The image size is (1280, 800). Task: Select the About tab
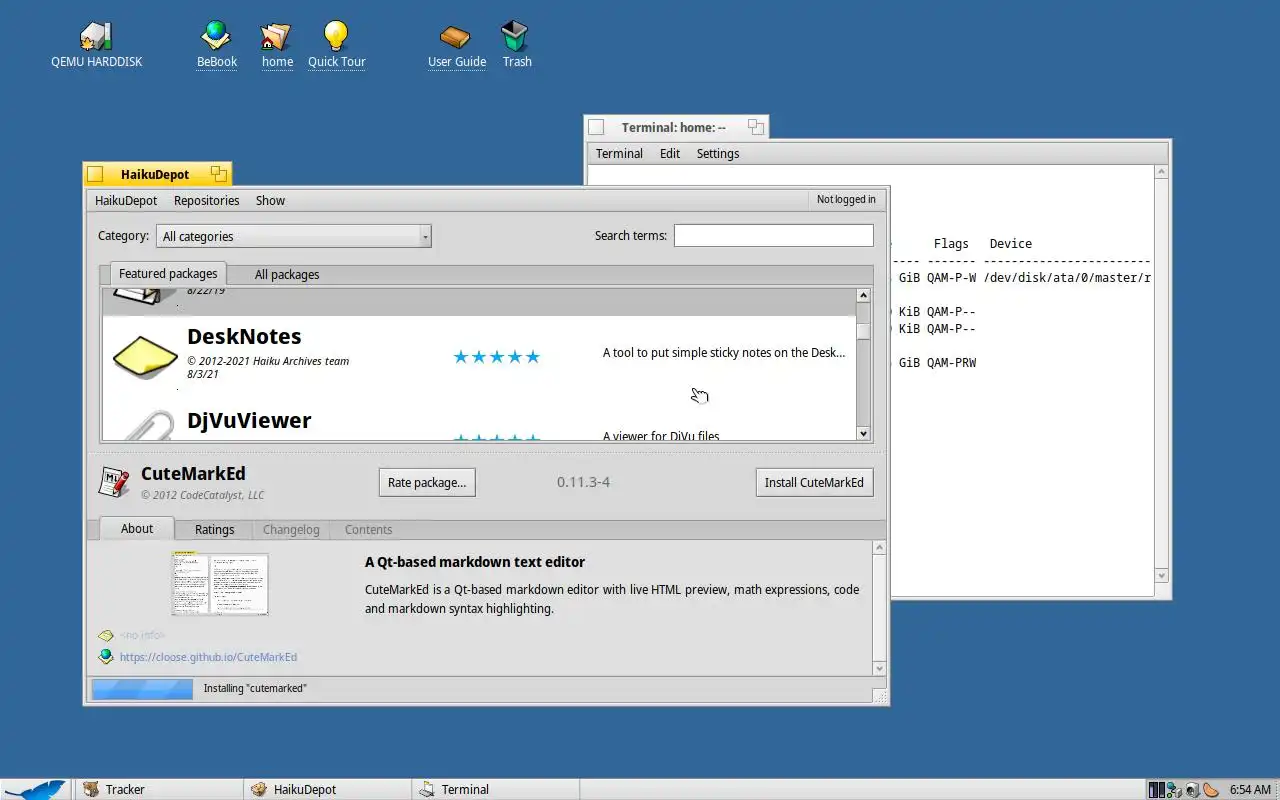click(x=137, y=528)
